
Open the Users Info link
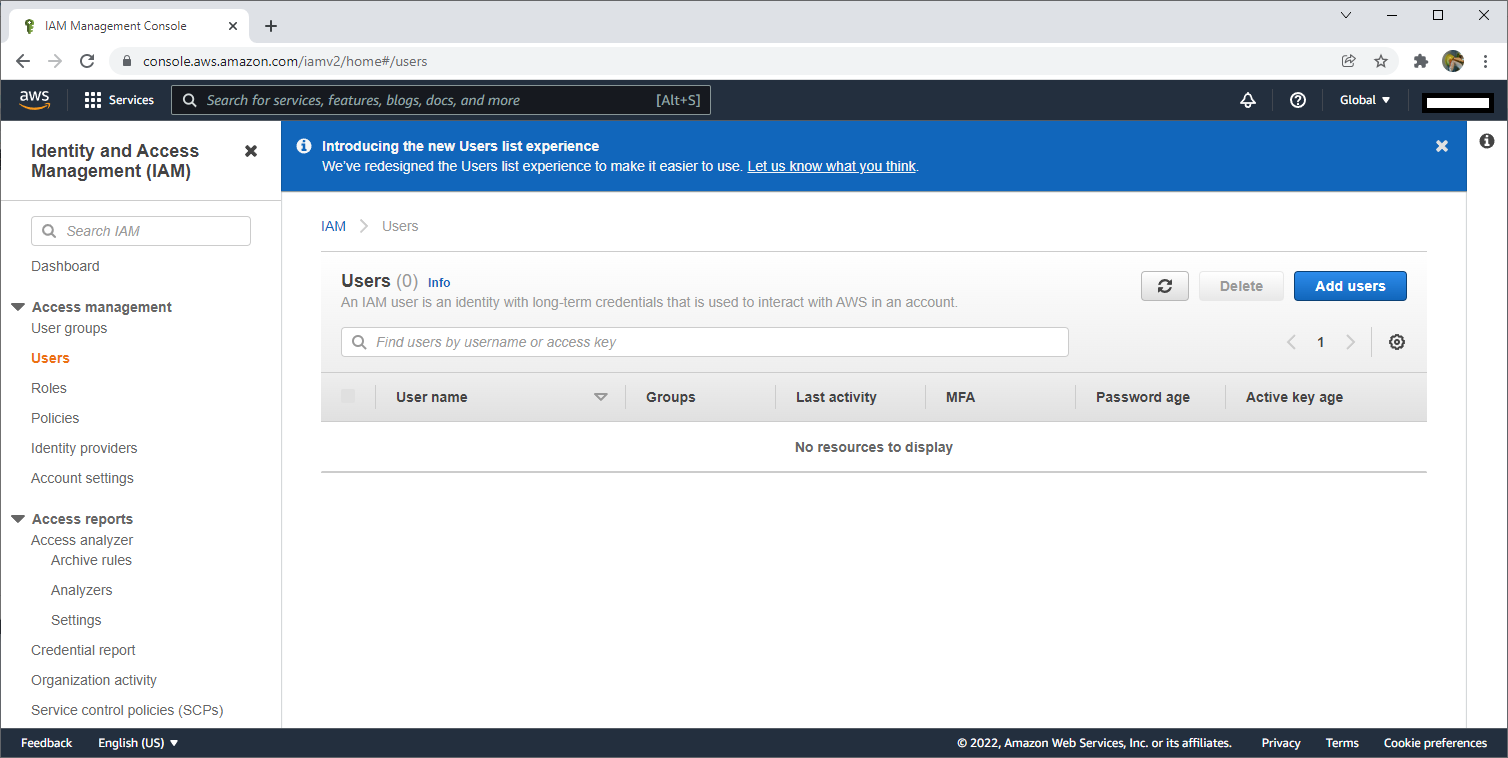point(439,283)
